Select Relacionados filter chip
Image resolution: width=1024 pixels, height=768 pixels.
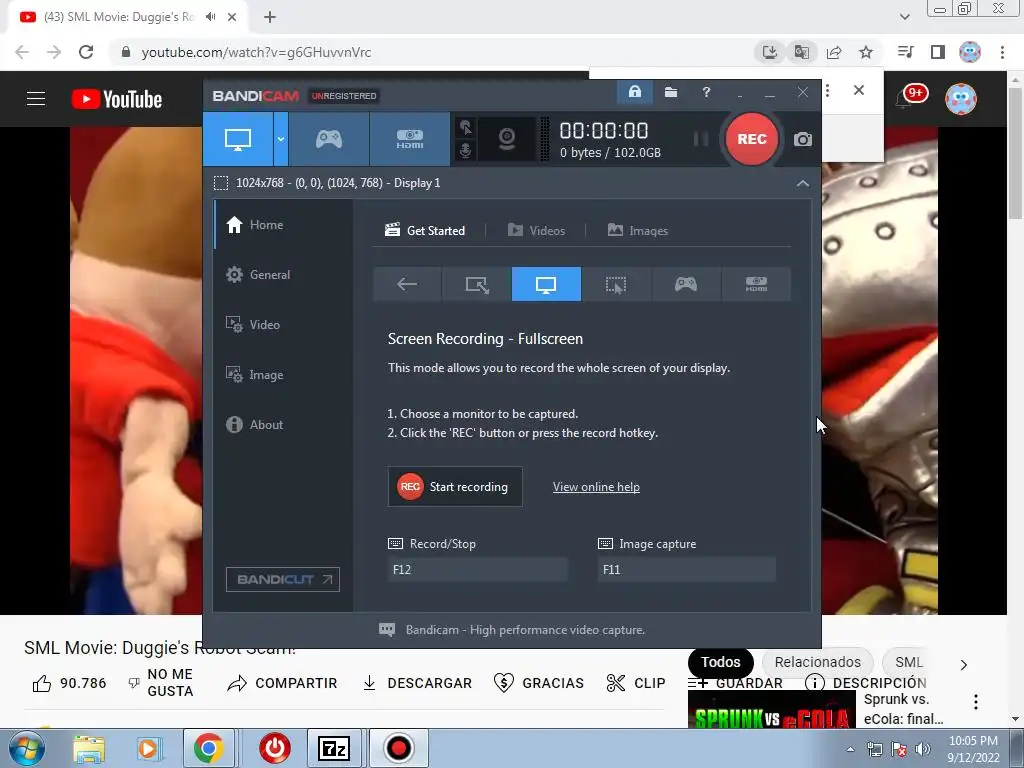pos(818,662)
